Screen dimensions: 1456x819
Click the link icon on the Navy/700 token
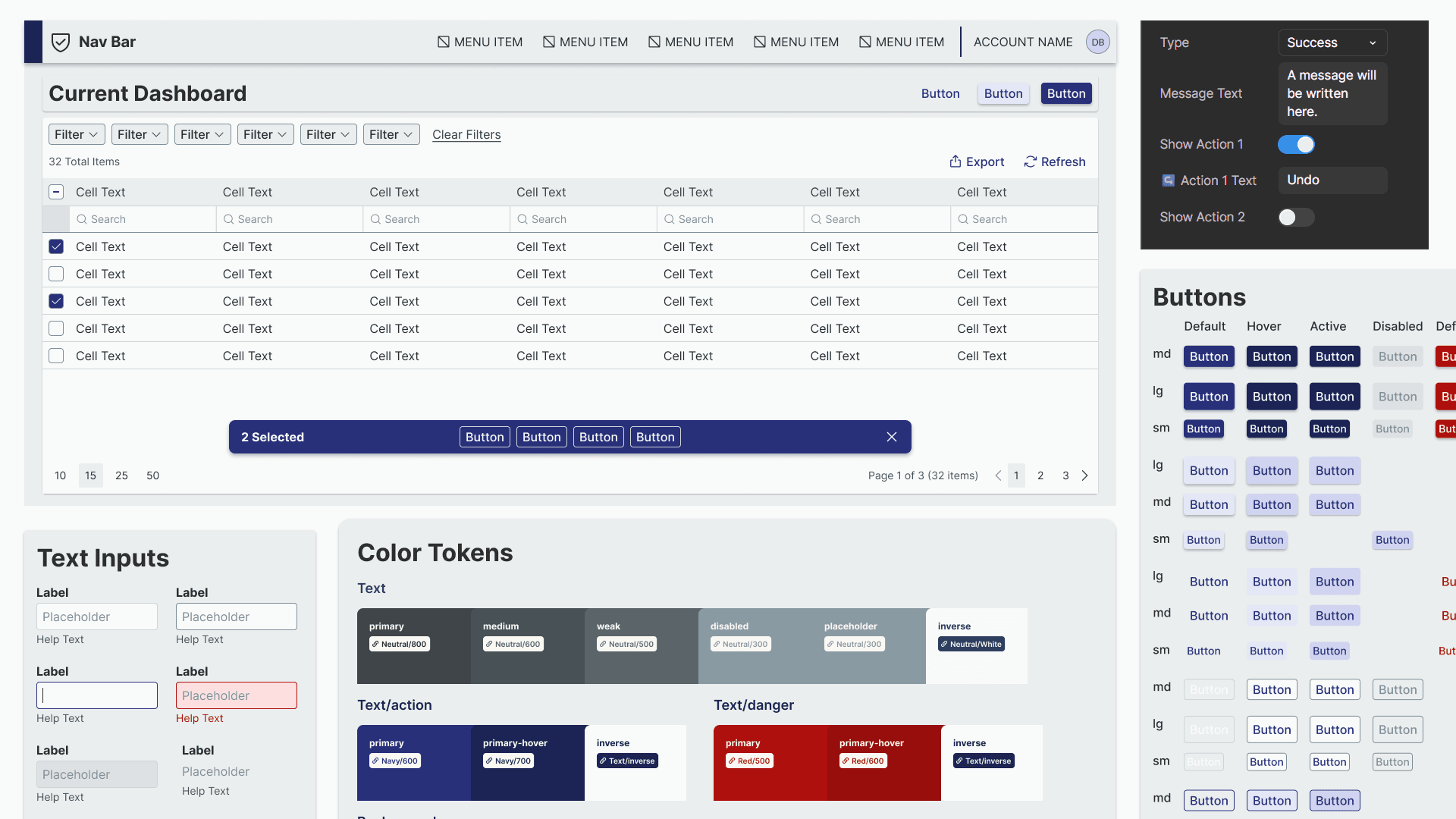coord(489,761)
